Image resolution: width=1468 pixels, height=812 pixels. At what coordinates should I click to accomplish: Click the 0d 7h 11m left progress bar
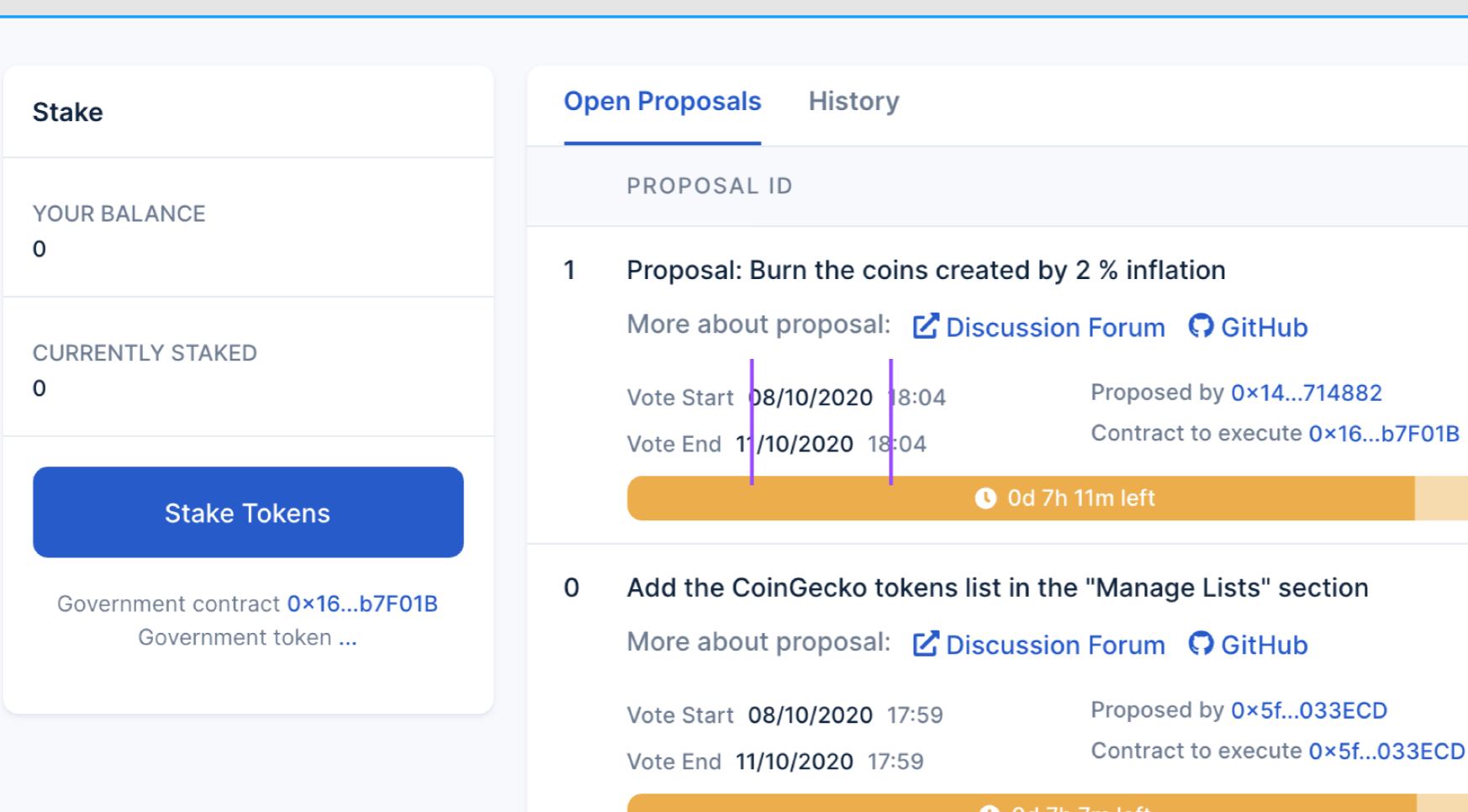click(1043, 498)
